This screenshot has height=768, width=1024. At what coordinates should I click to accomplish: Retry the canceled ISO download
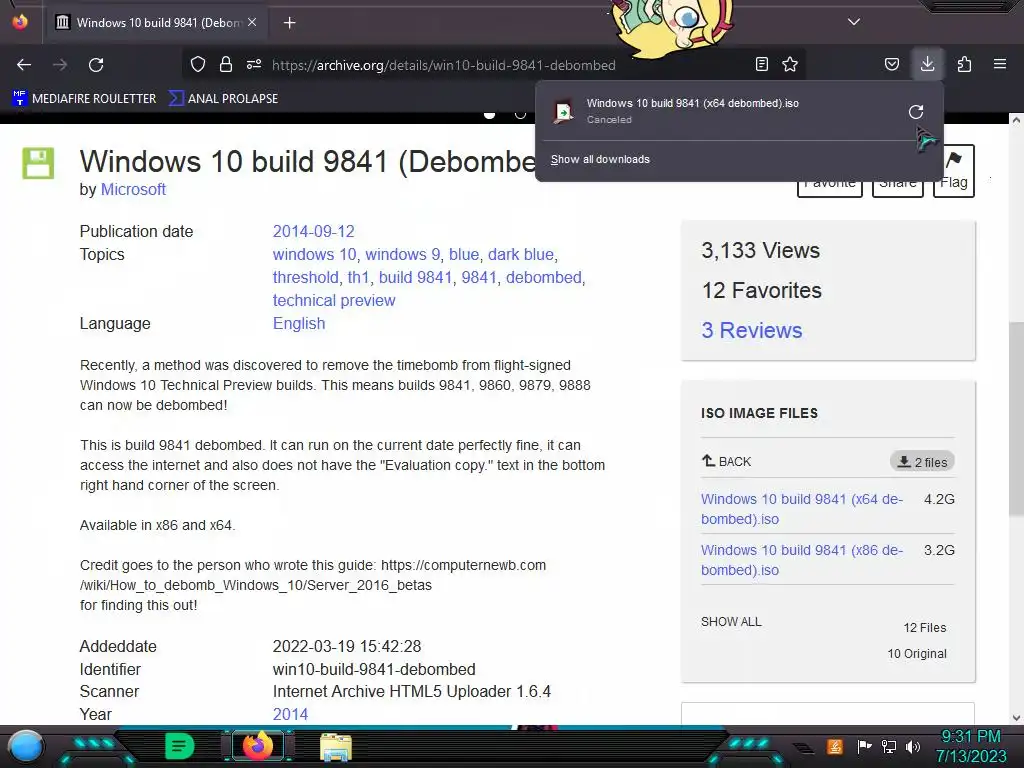(916, 112)
